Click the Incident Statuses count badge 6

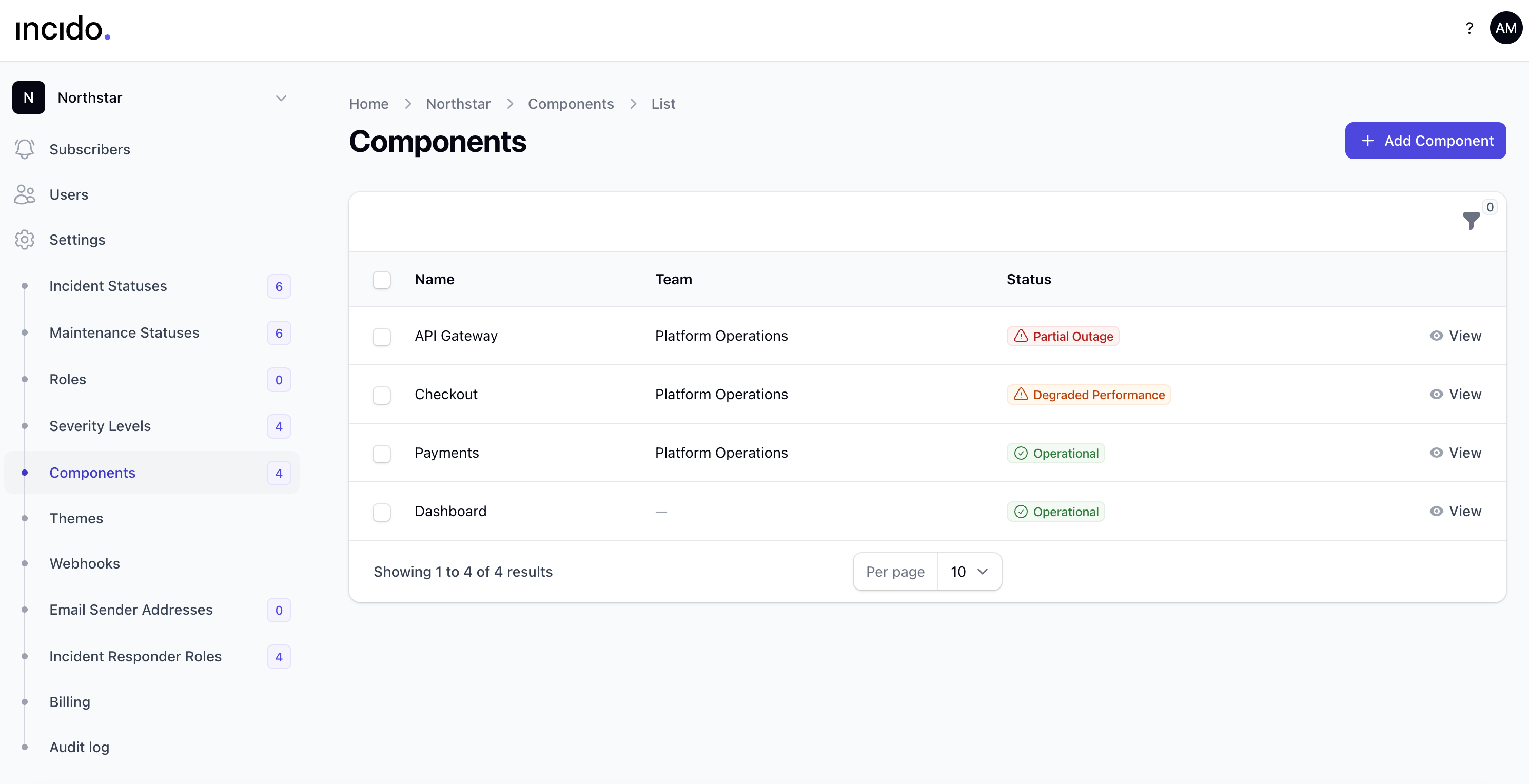click(x=279, y=287)
